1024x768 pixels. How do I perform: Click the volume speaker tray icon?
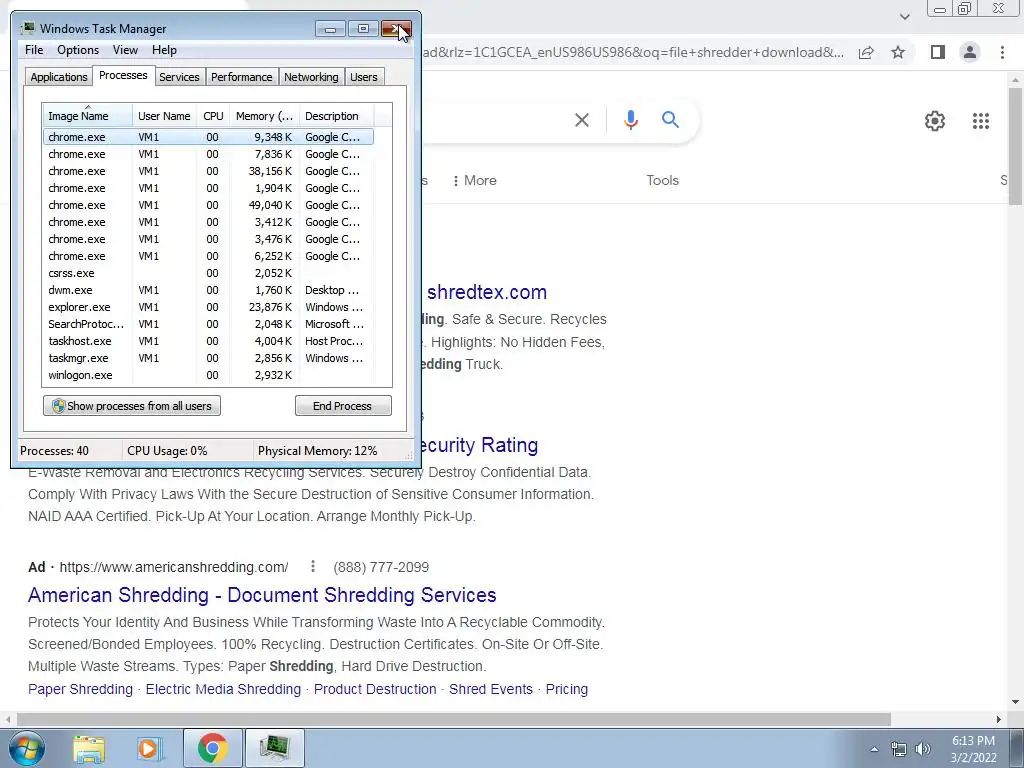(x=922, y=749)
